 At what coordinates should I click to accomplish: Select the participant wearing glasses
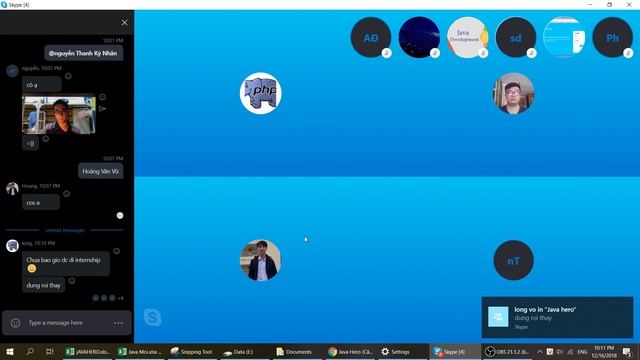click(x=513, y=93)
